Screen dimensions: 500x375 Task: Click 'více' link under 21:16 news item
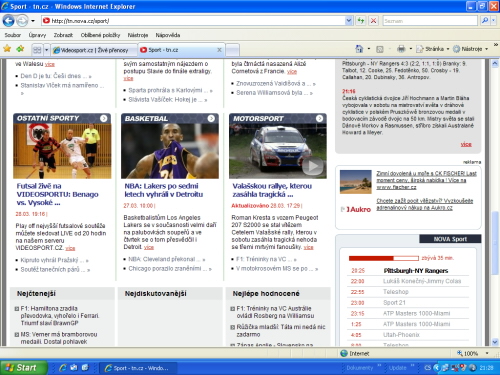[466, 144]
